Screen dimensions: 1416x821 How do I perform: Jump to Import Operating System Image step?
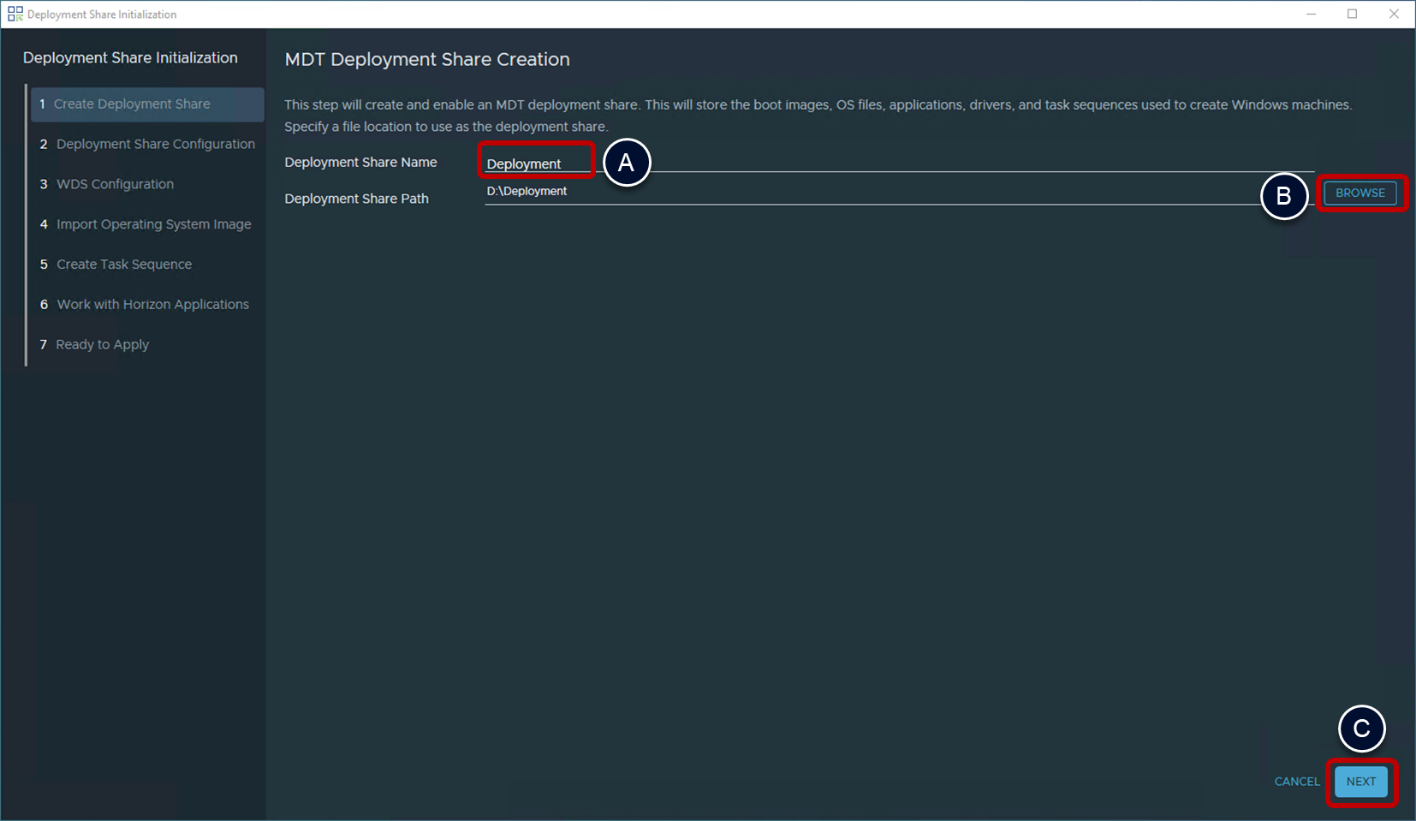[x=153, y=224]
